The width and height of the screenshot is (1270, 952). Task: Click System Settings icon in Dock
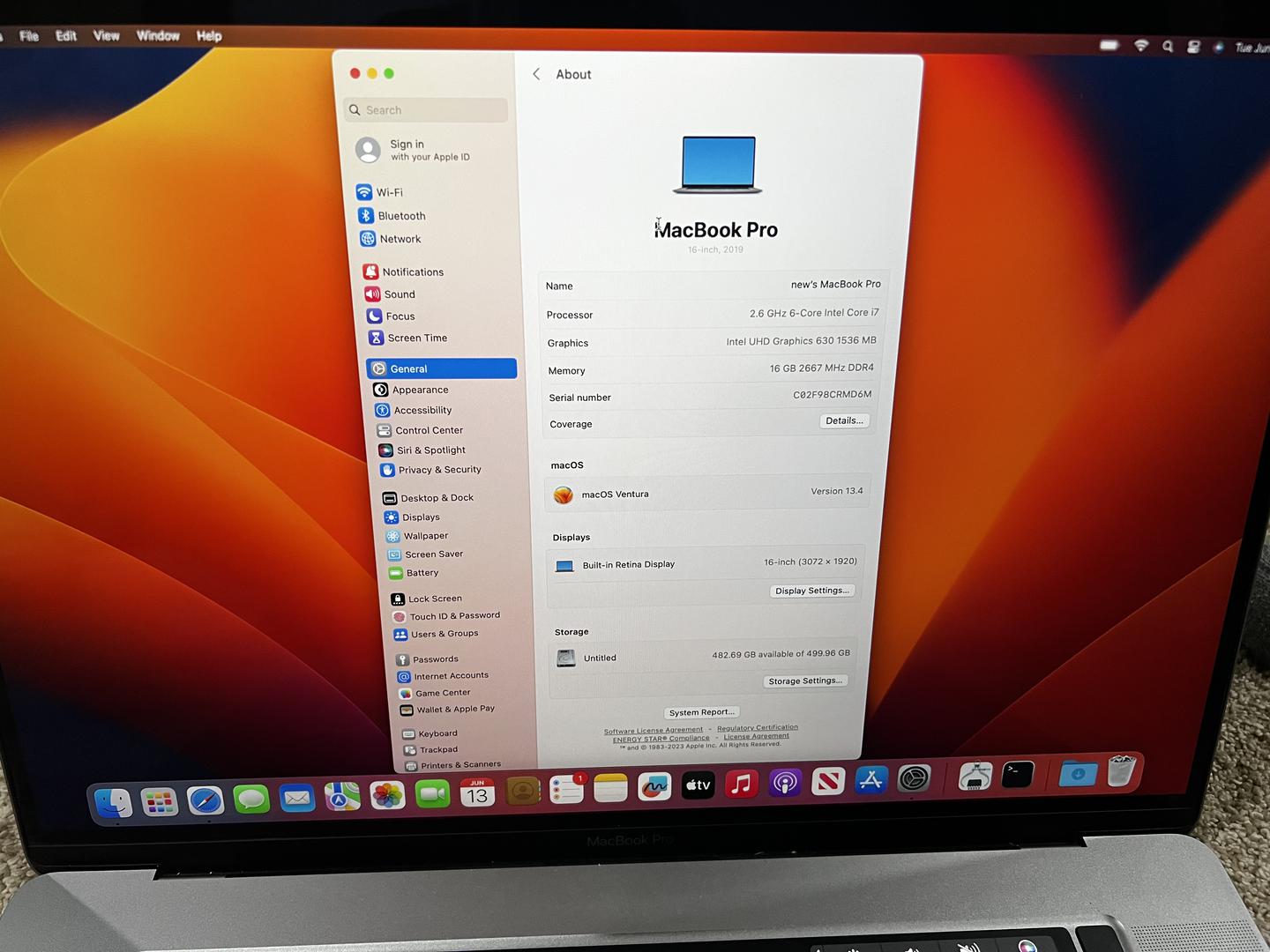point(915,778)
